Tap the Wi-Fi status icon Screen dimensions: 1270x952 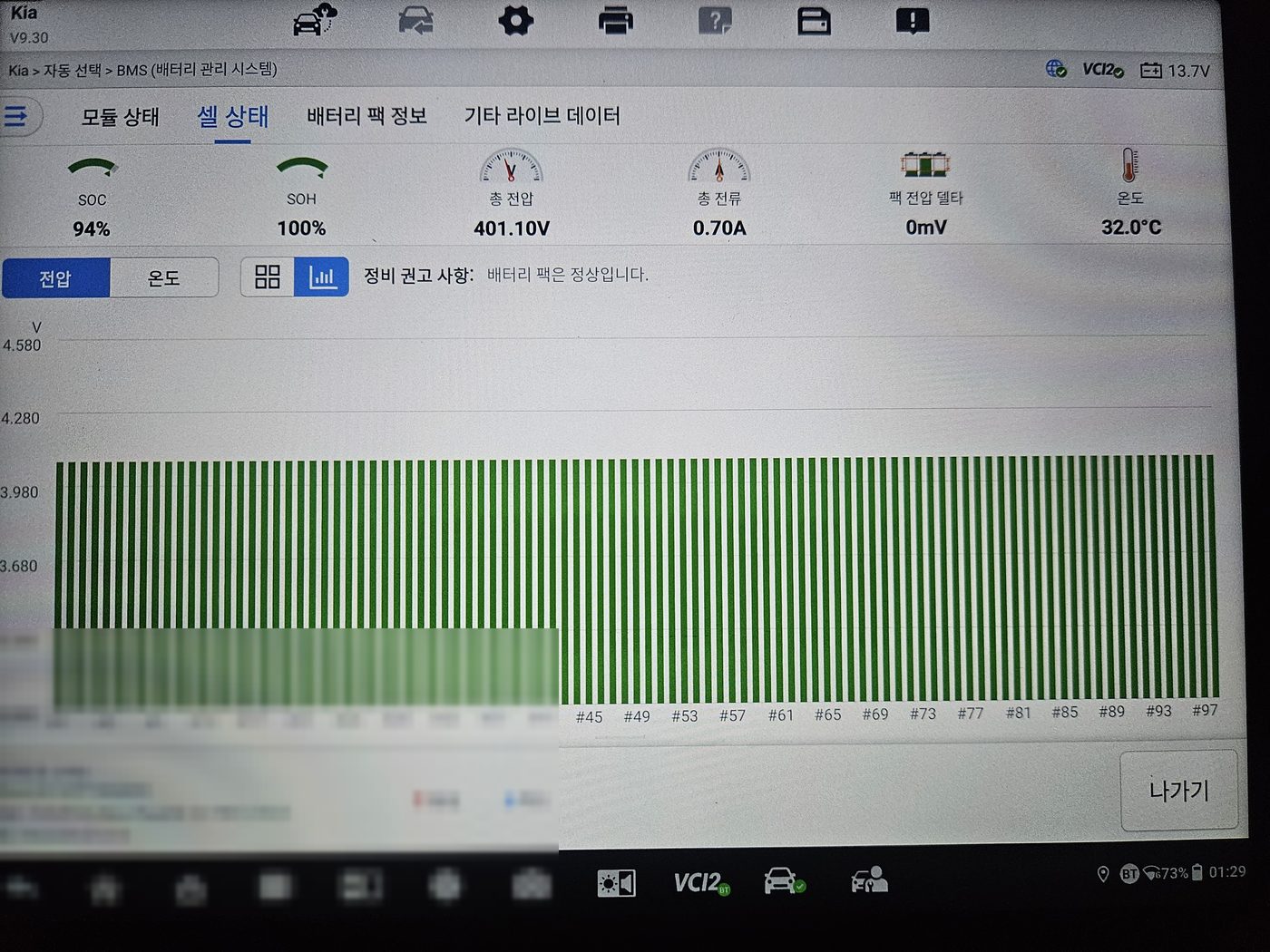(1151, 873)
